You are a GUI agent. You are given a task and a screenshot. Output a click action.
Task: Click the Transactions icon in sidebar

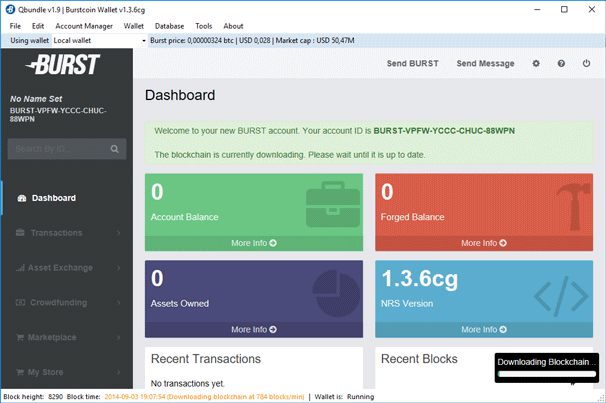click(20, 233)
